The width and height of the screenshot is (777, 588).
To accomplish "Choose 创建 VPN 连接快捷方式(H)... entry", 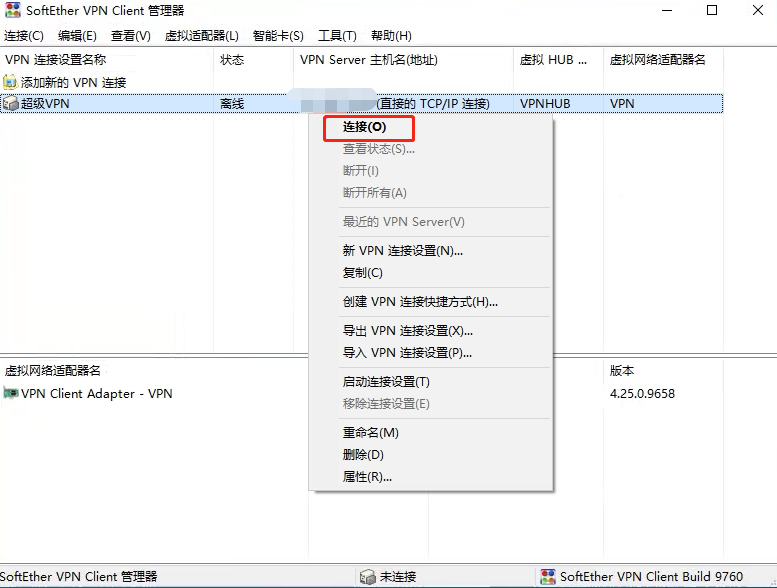I will [431, 302].
